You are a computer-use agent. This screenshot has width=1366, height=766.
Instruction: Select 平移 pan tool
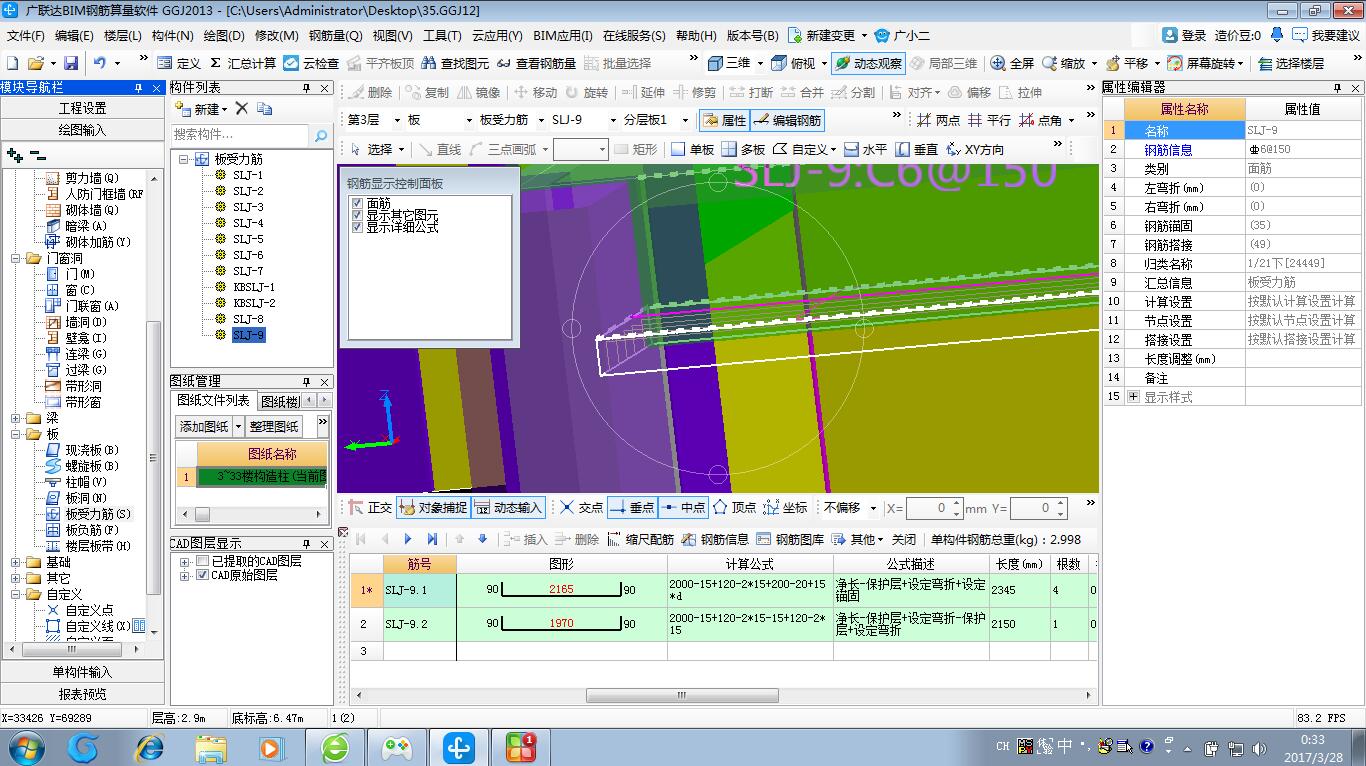pyautogui.click(x=1126, y=63)
